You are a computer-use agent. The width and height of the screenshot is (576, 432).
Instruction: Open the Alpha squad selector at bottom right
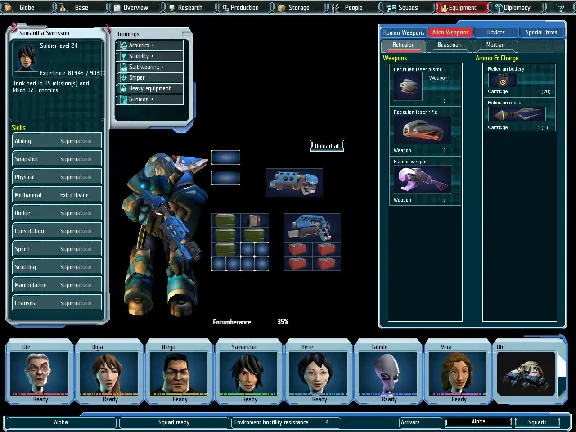[x=478, y=422]
